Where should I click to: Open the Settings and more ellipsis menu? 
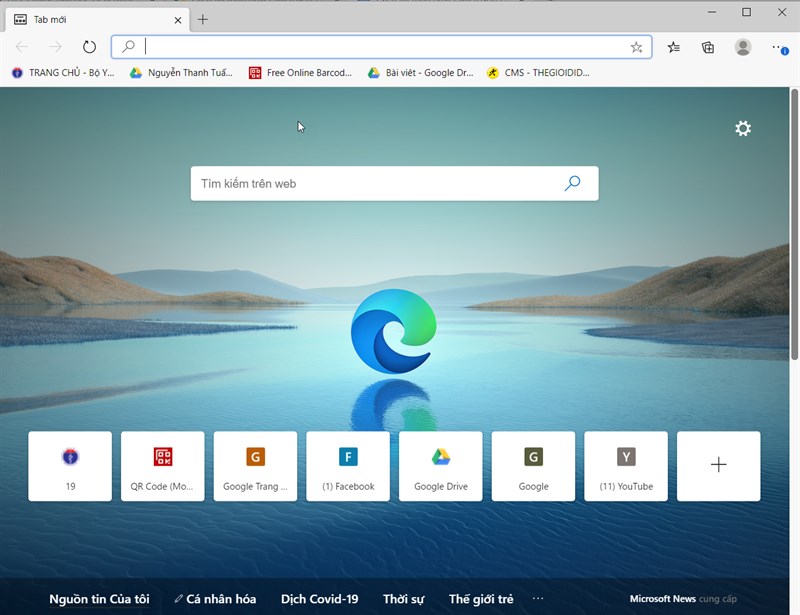click(779, 47)
